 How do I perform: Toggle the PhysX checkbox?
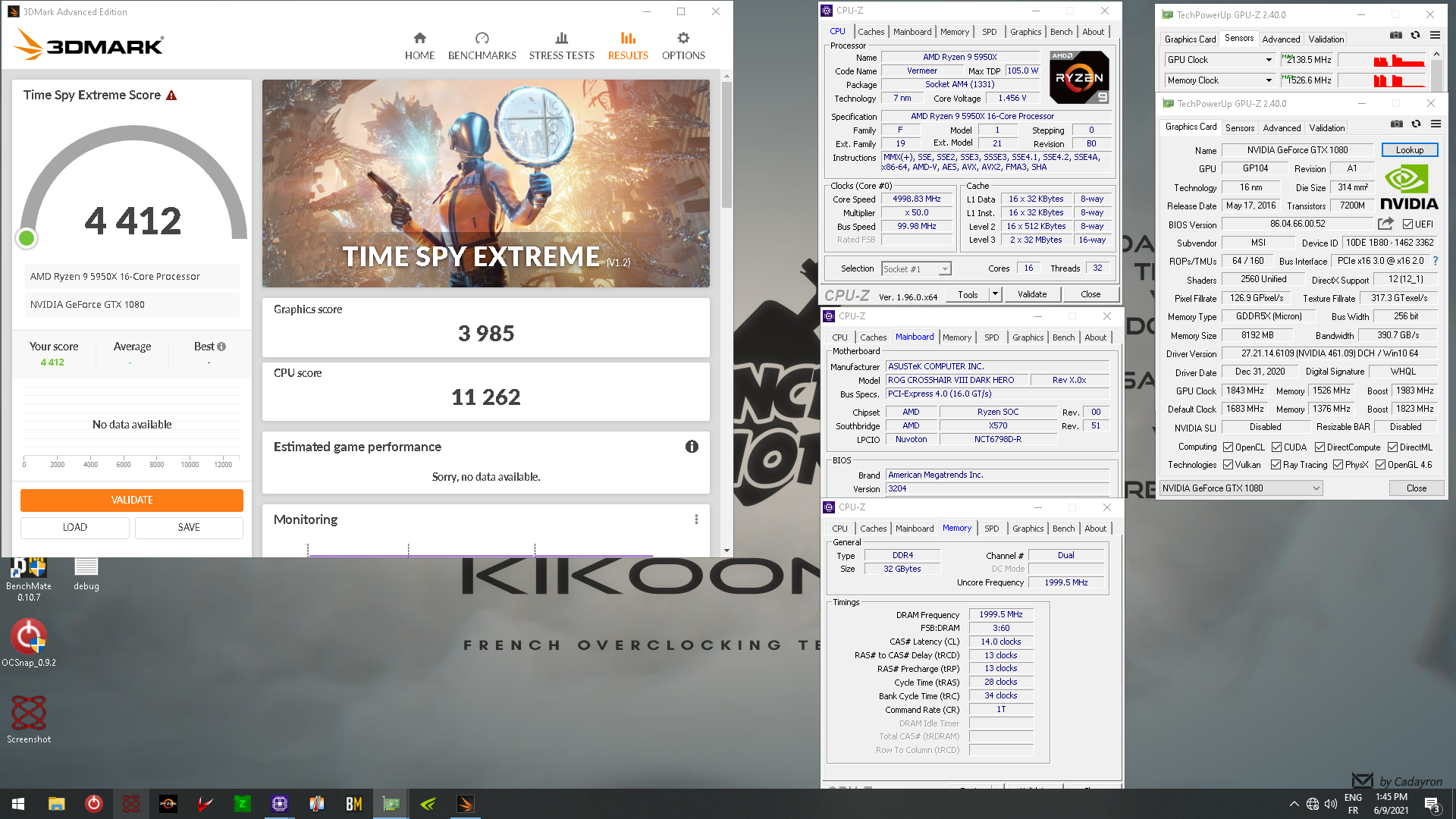(1338, 465)
